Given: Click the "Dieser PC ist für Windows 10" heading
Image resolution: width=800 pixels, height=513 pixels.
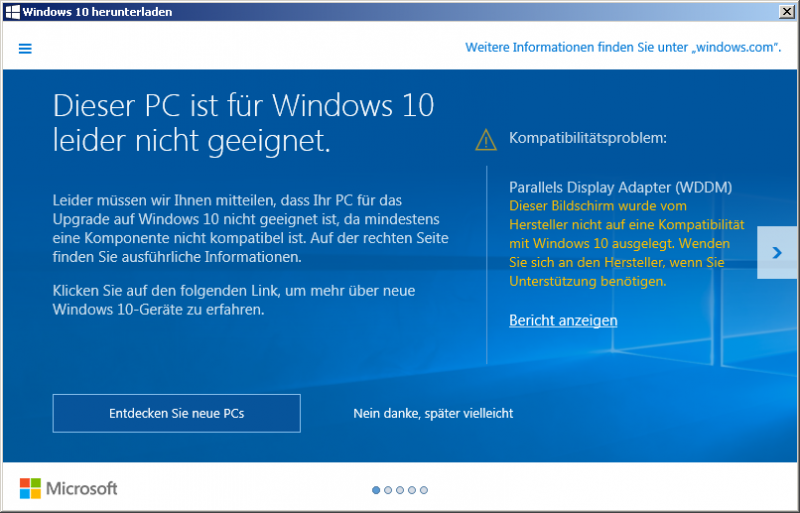Looking at the screenshot, I should (243, 105).
